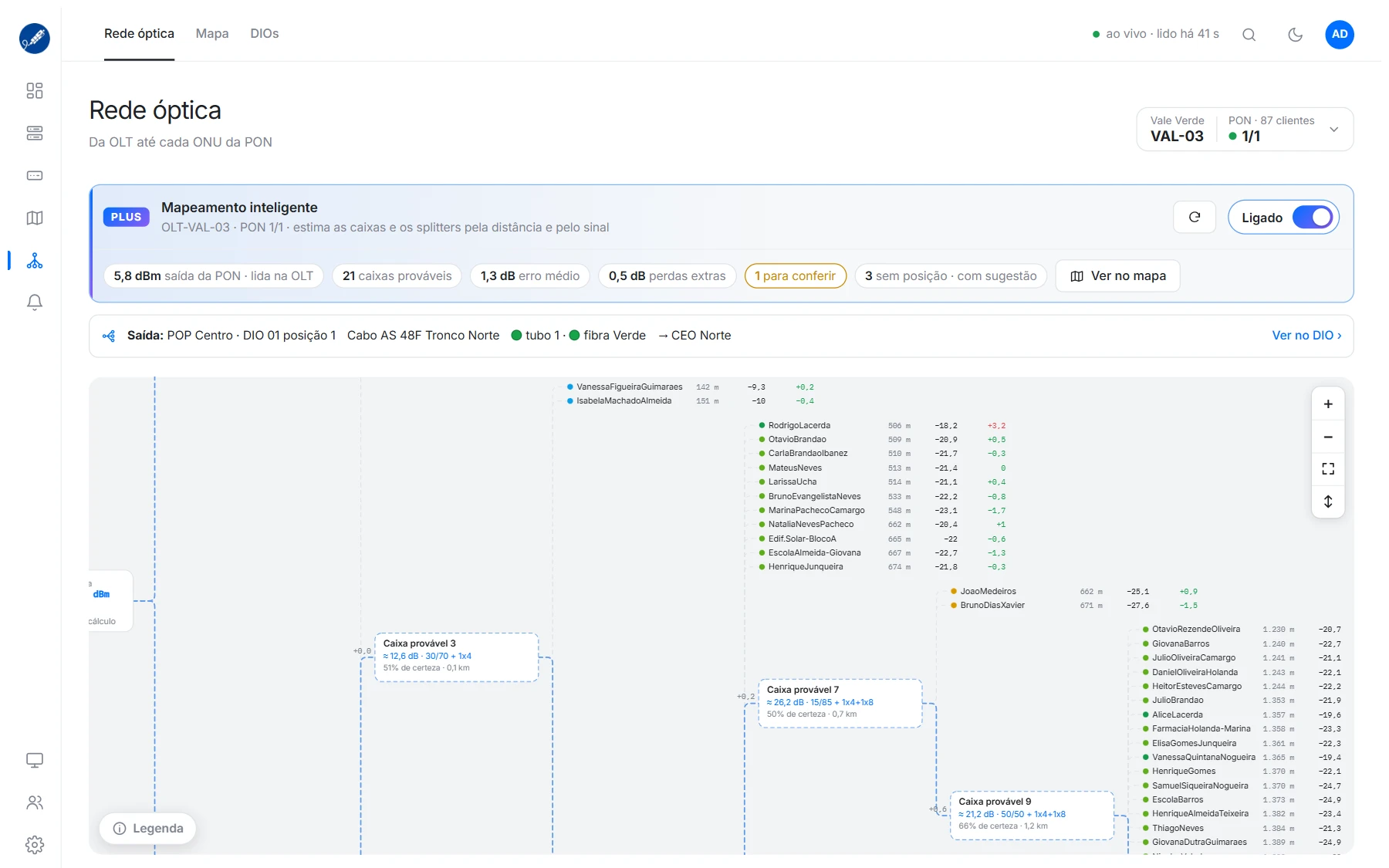Screen dimensions: 1389x868
Task: Open the servers rack icon in sidebar
Action: [35, 133]
